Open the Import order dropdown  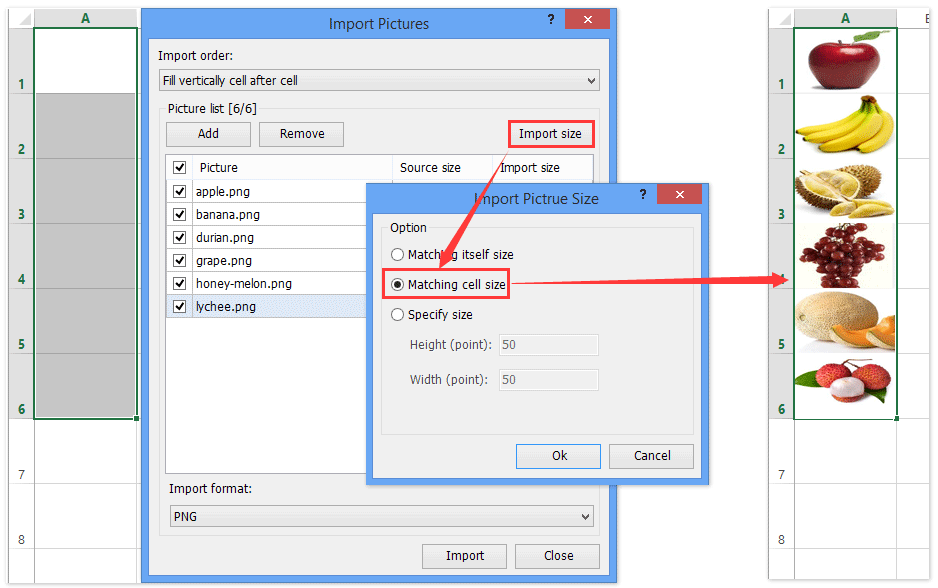(x=379, y=80)
